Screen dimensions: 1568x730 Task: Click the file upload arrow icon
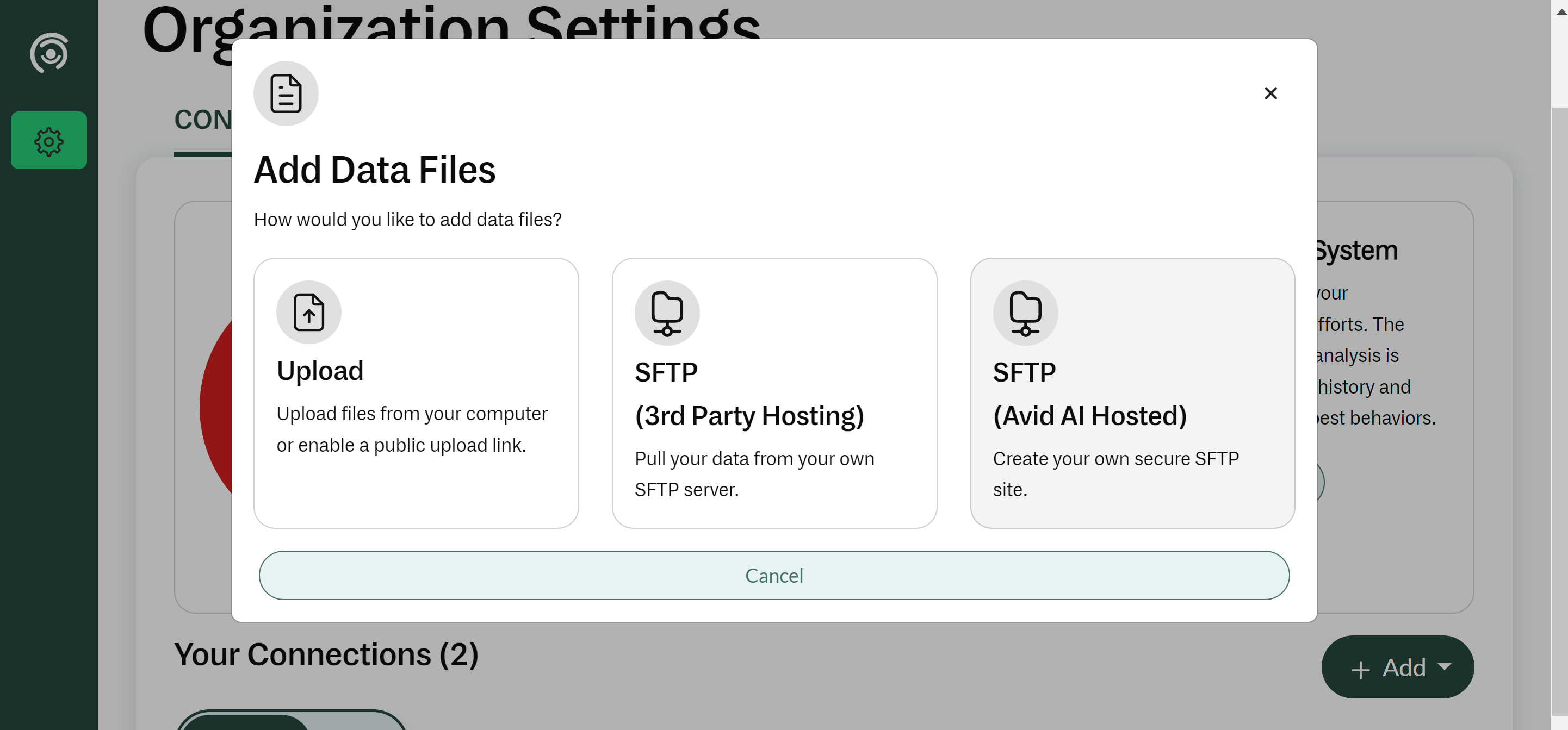308,312
